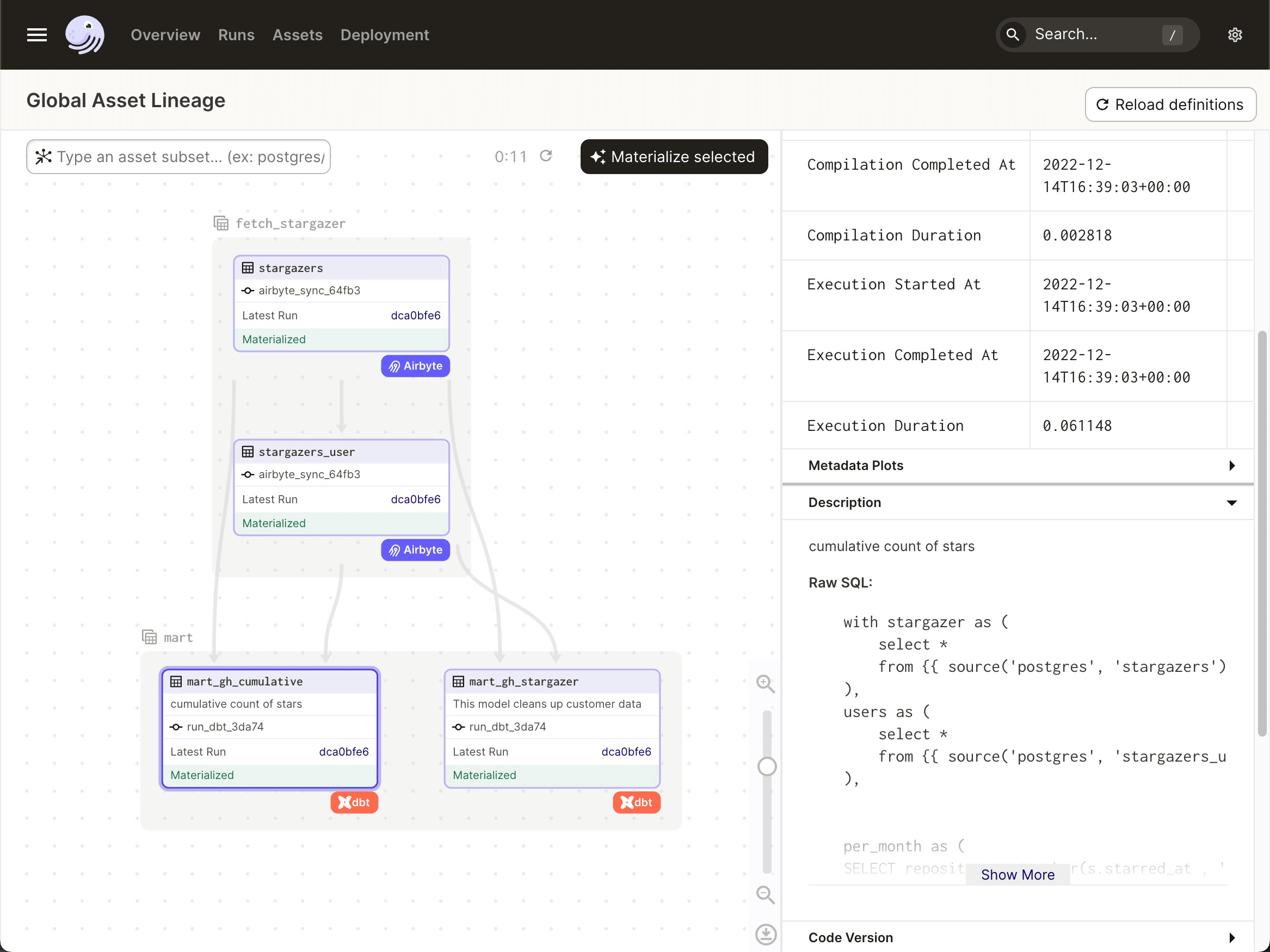The image size is (1270, 952).
Task: Open the hamburger navigation menu
Action: 36,34
